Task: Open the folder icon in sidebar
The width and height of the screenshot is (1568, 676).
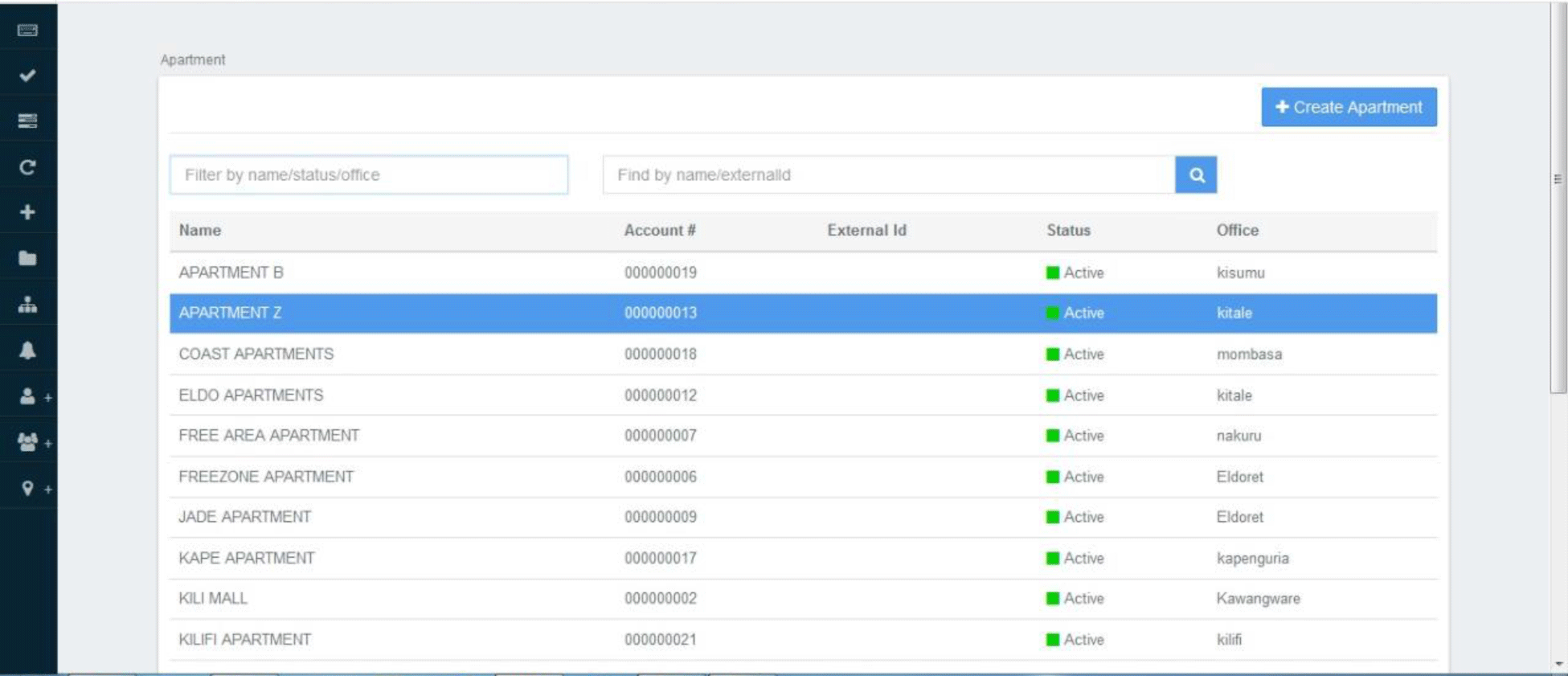Action: pos(27,258)
